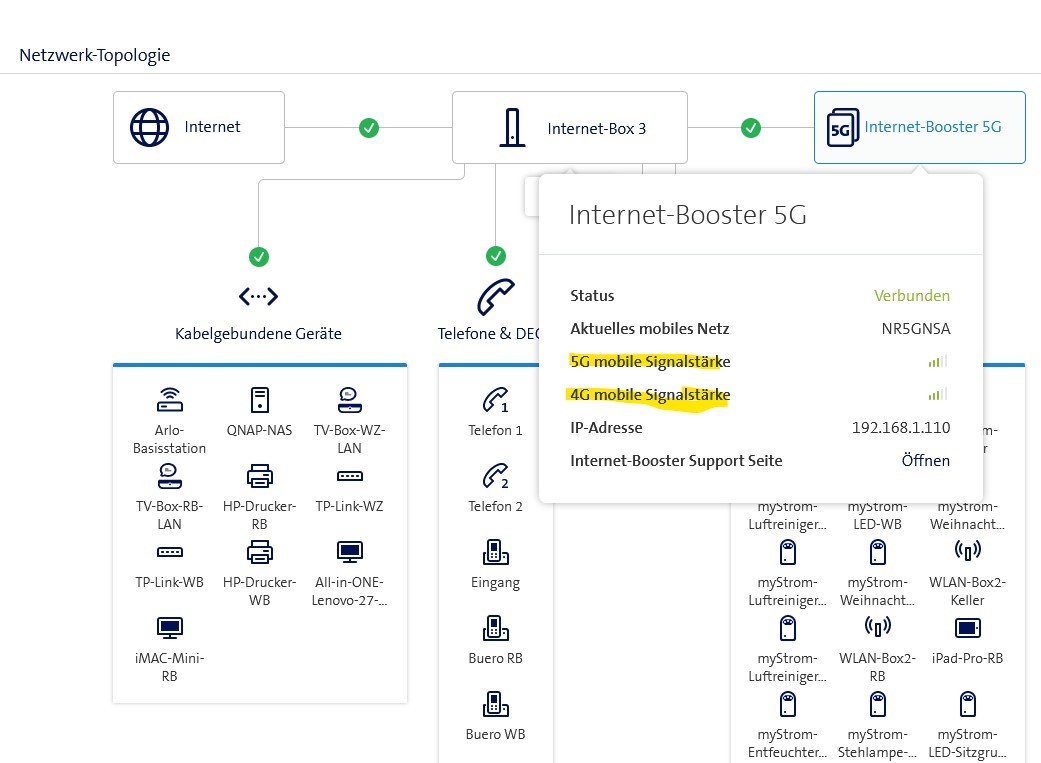Viewport: 1041px width, 763px height.
Task: Click Öffnen for Internet-Booster support page
Action: [x=925, y=461]
